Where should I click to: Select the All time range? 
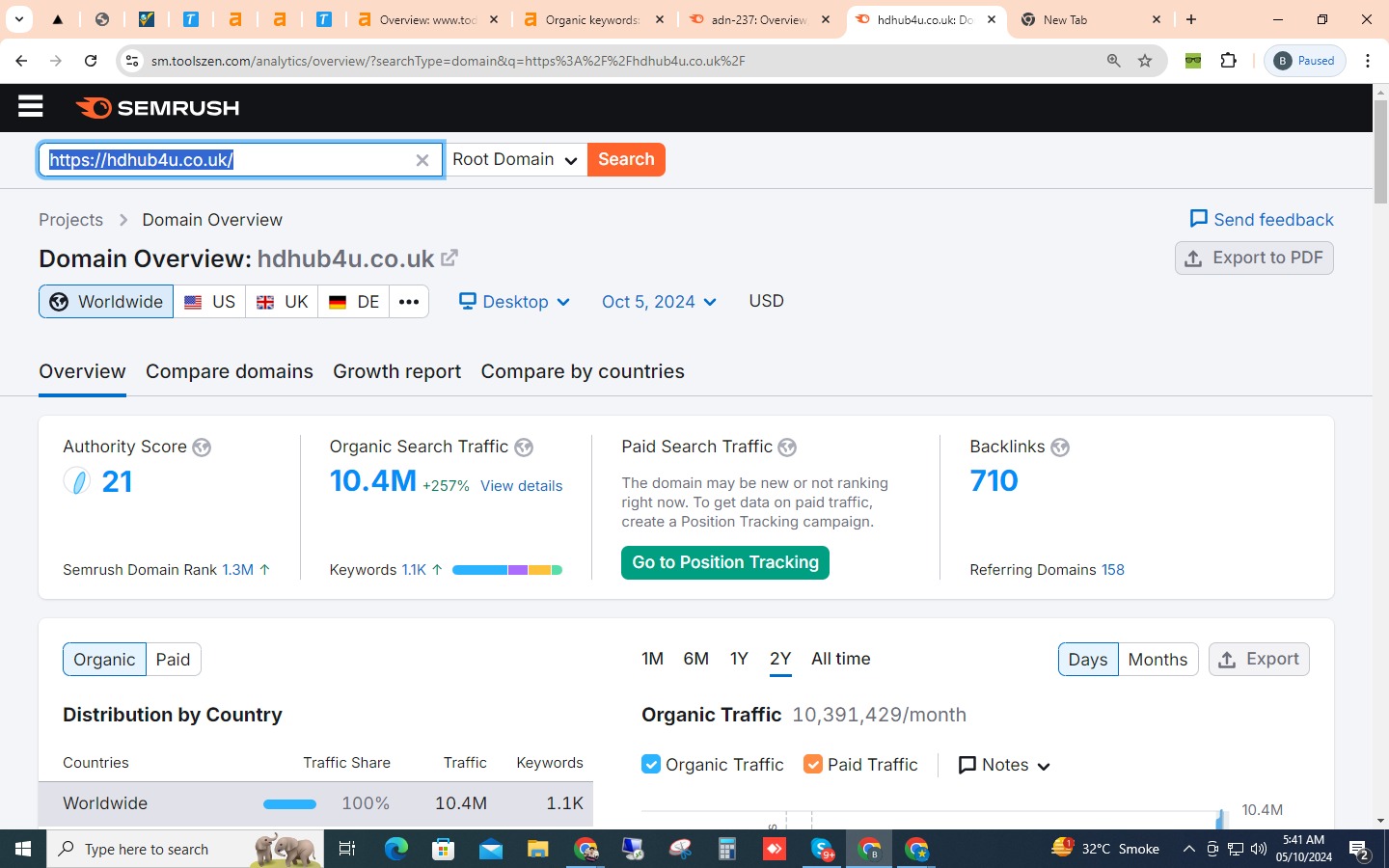click(x=841, y=660)
